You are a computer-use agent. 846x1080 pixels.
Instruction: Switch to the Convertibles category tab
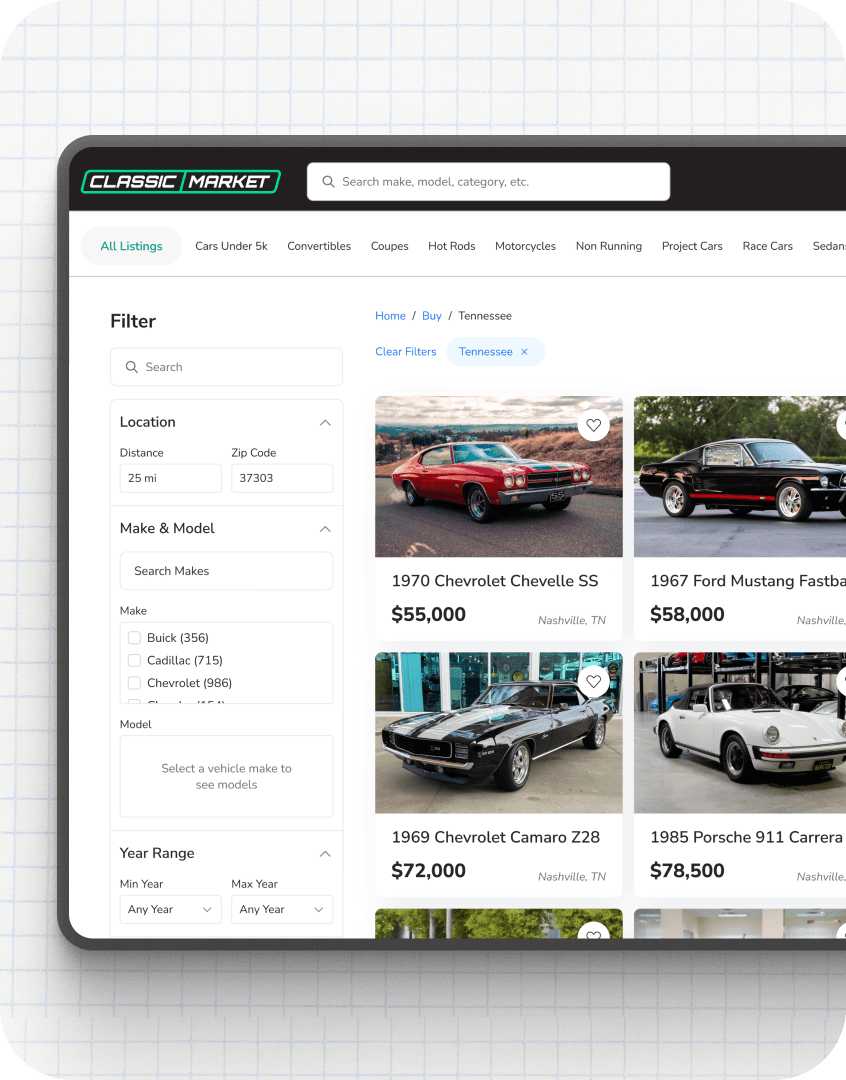coord(319,246)
